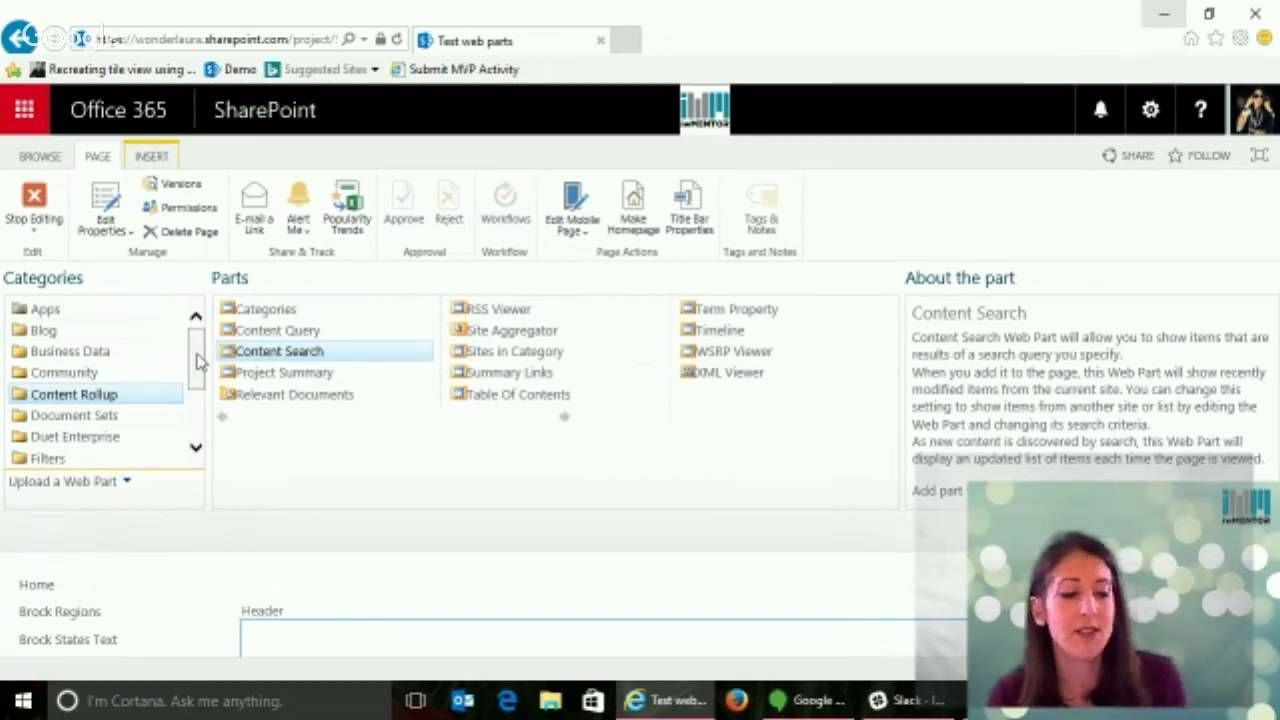Click the categories list scroll-down arrow
This screenshot has width=1280, height=720.
(195, 448)
